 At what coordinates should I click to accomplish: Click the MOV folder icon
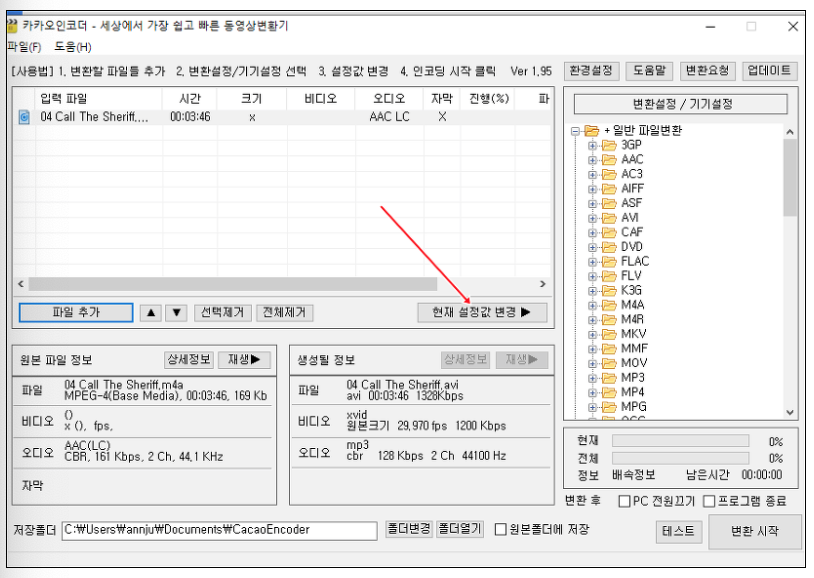pos(609,363)
